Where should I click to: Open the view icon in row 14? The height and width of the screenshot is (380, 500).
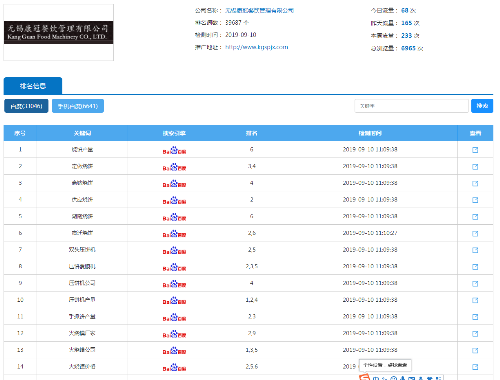pyautogui.click(x=475, y=367)
